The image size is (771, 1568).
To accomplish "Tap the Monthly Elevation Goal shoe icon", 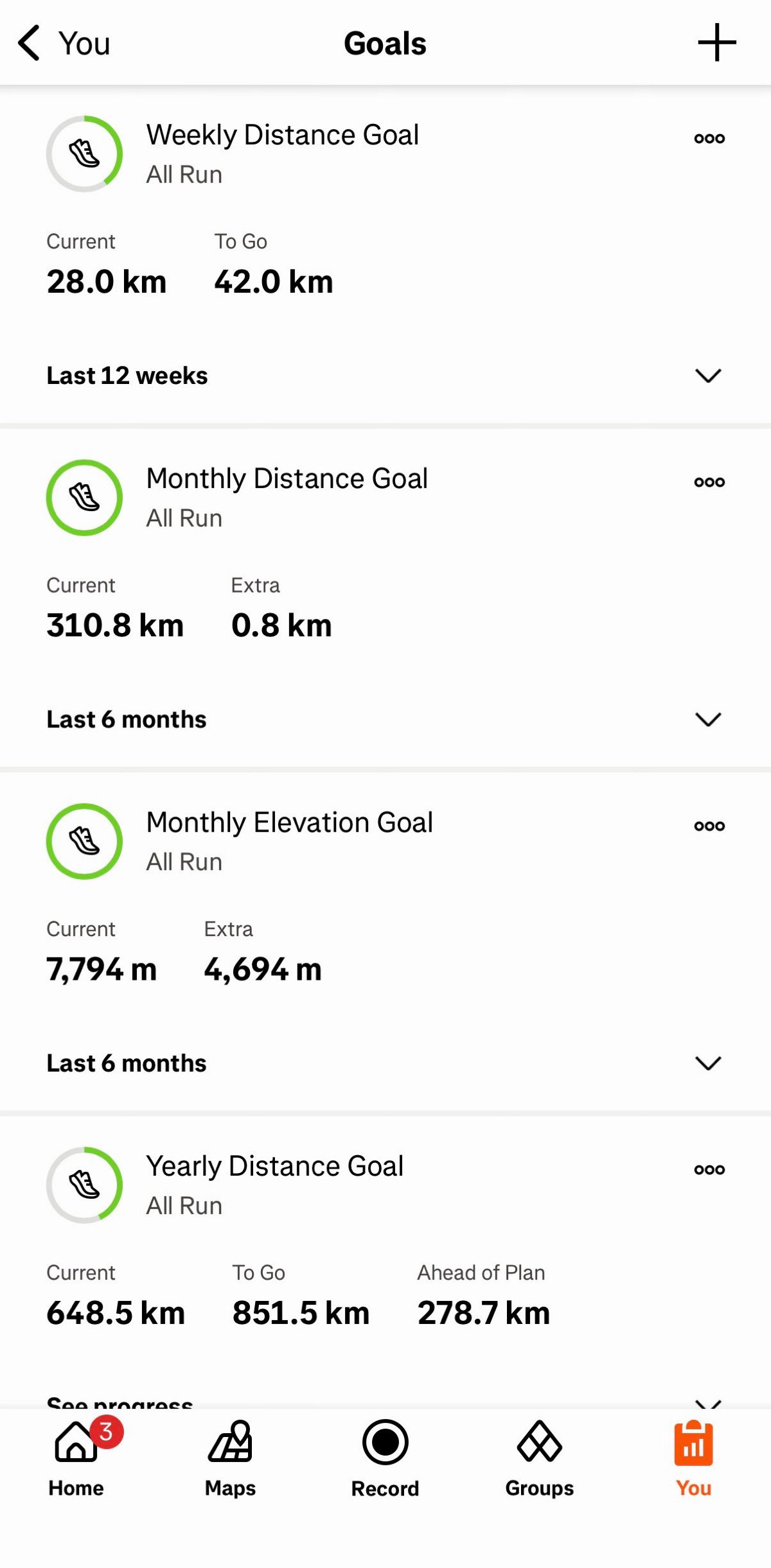I will (x=84, y=841).
